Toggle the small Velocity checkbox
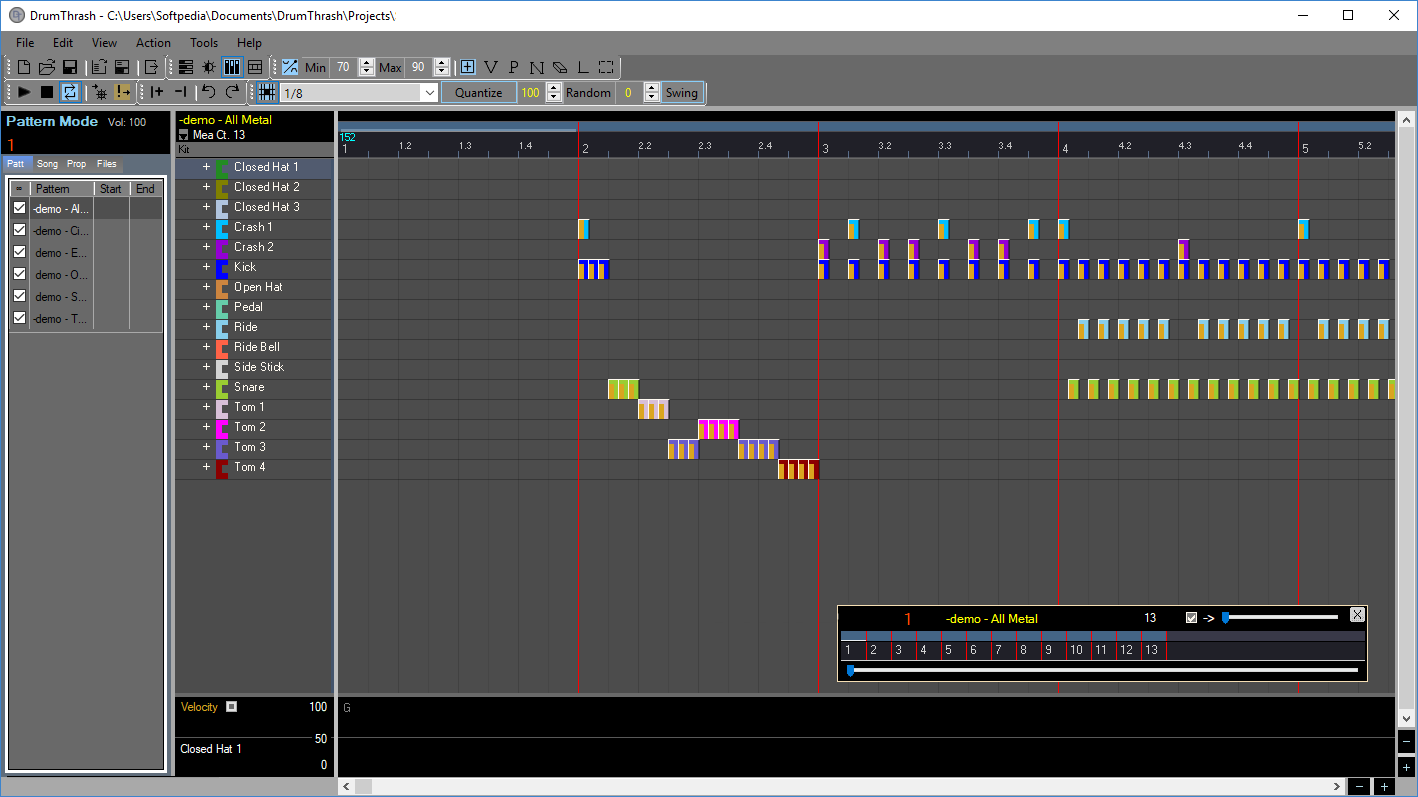Viewport: 1418px width, 797px height. click(x=231, y=706)
